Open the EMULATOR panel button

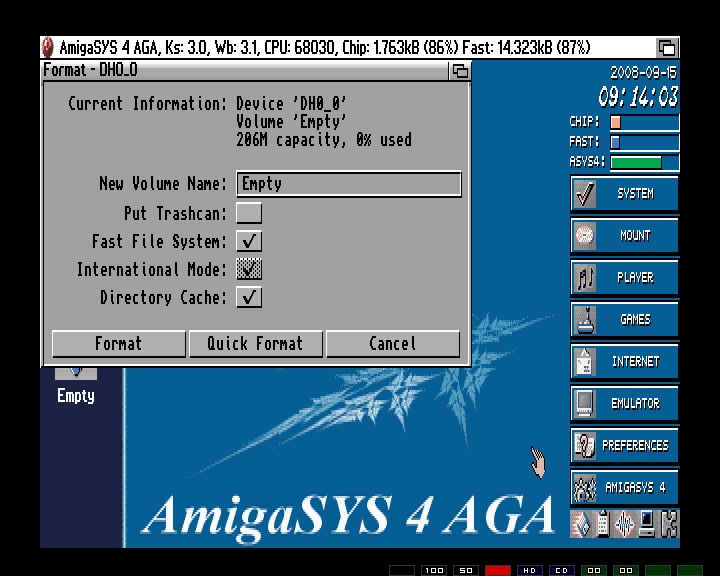pos(624,403)
